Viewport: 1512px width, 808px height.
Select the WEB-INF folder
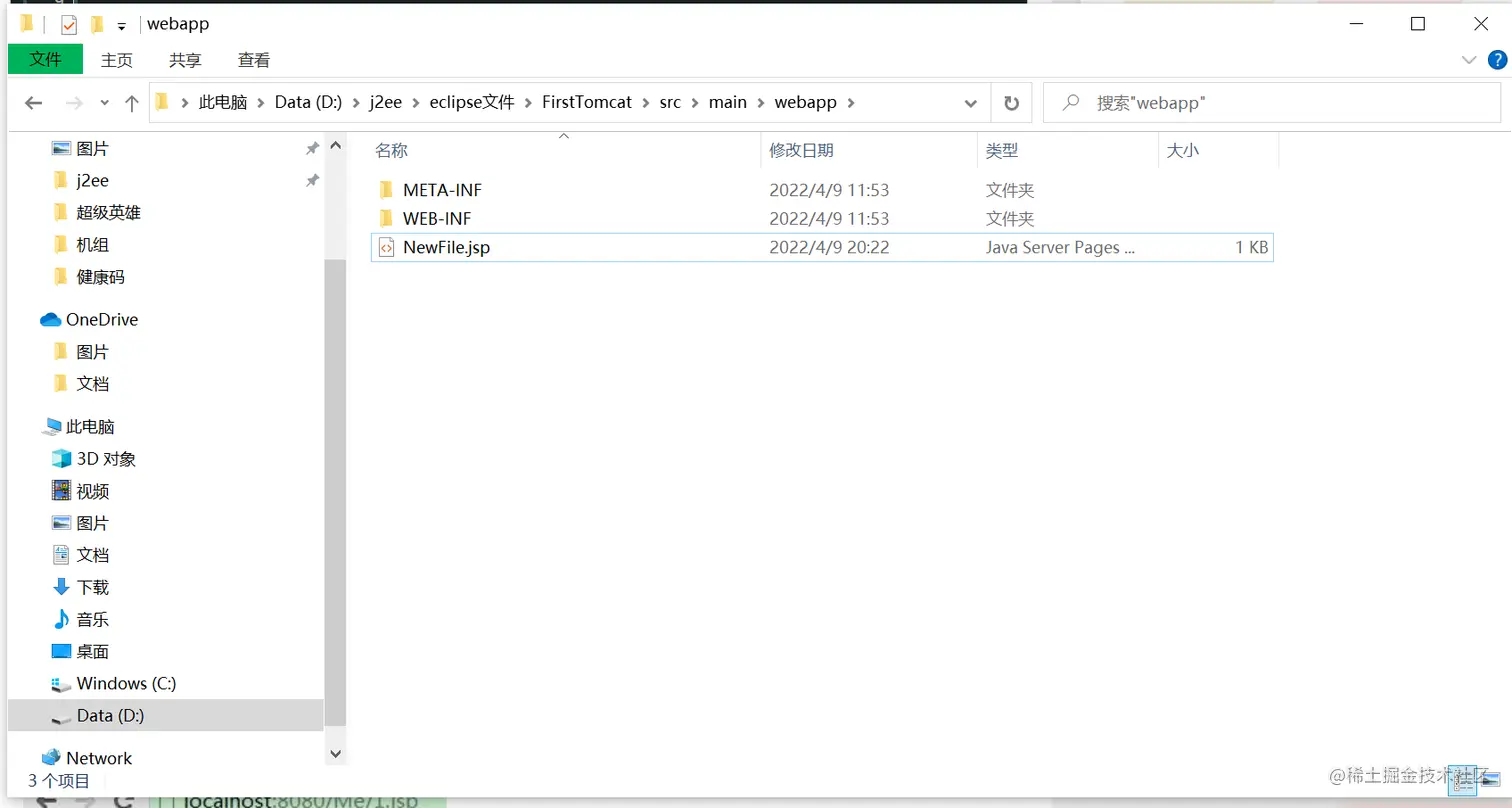[x=437, y=218]
